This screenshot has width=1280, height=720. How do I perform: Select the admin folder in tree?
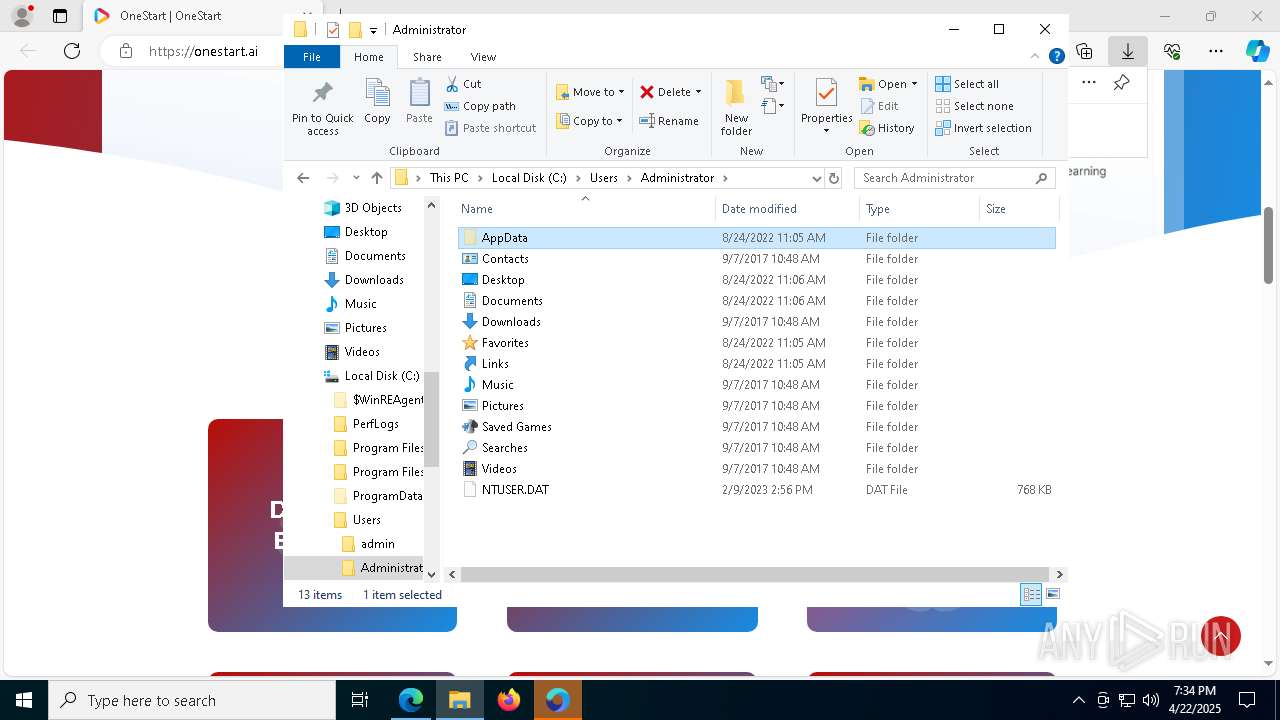click(x=377, y=544)
